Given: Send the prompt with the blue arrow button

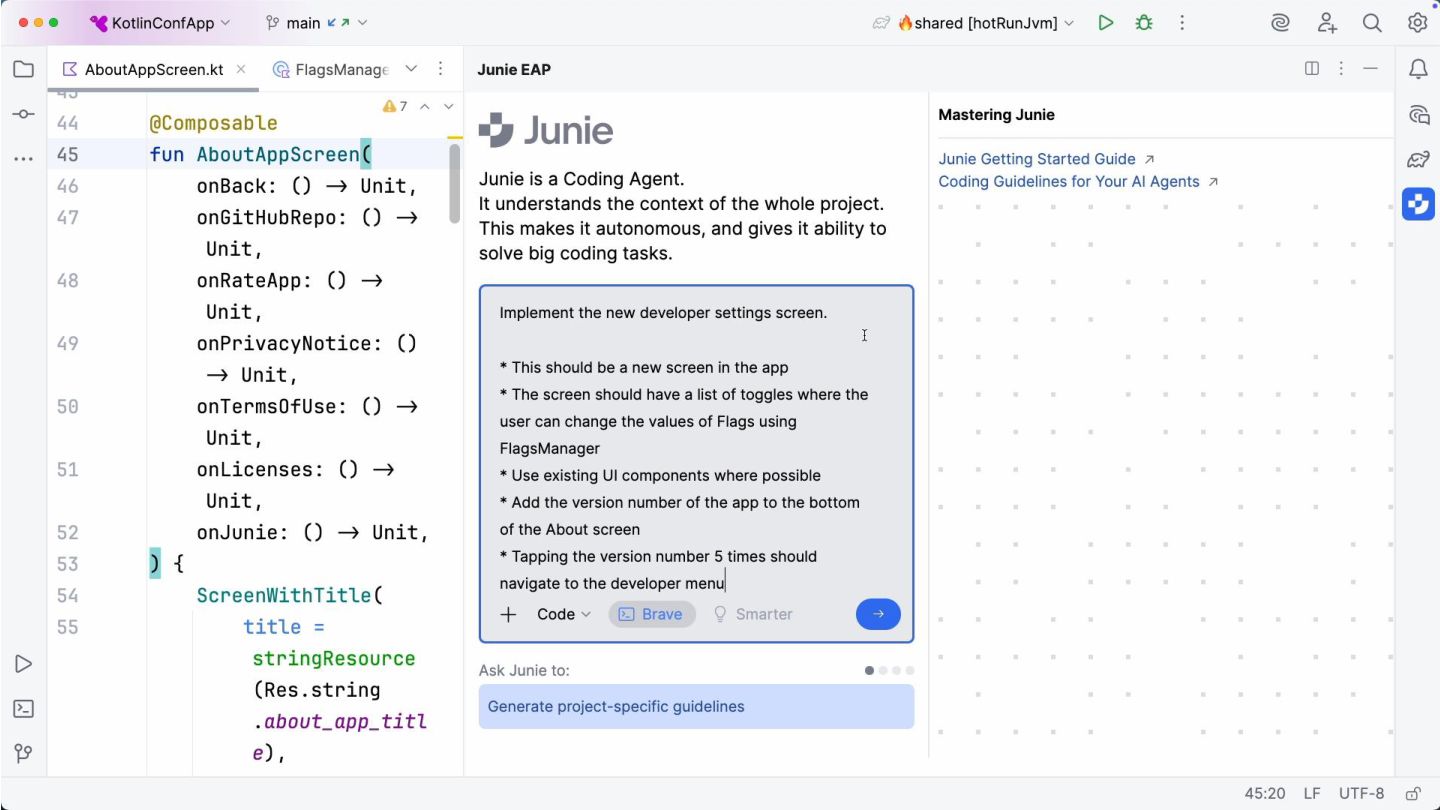Looking at the screenshot, I should click(x=878, y=614).
